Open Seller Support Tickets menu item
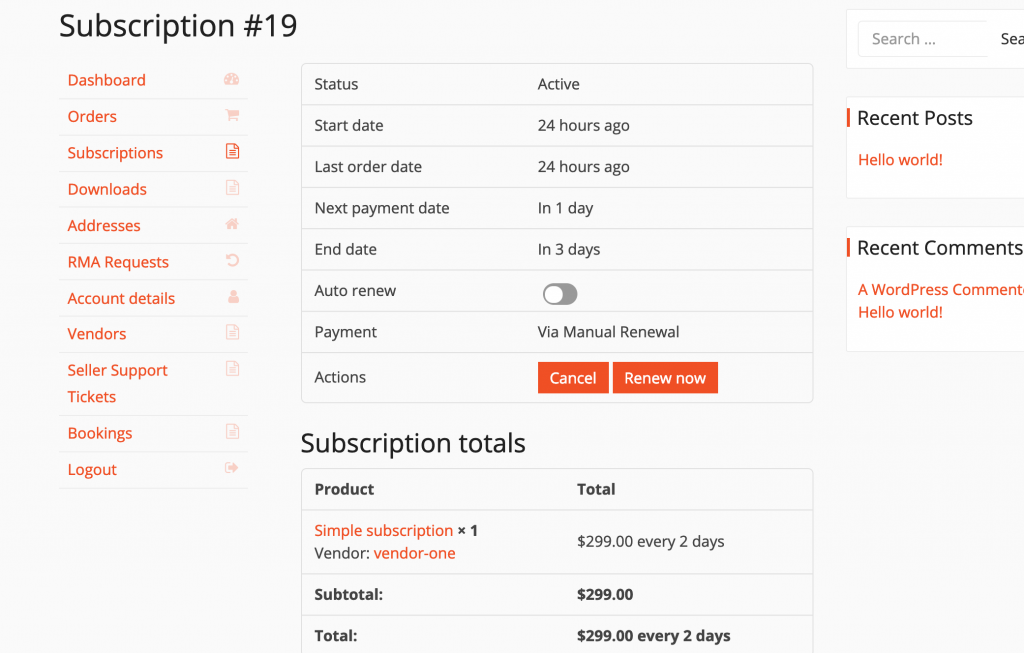This screenshot has width=1024, height=653. point(118,383)
